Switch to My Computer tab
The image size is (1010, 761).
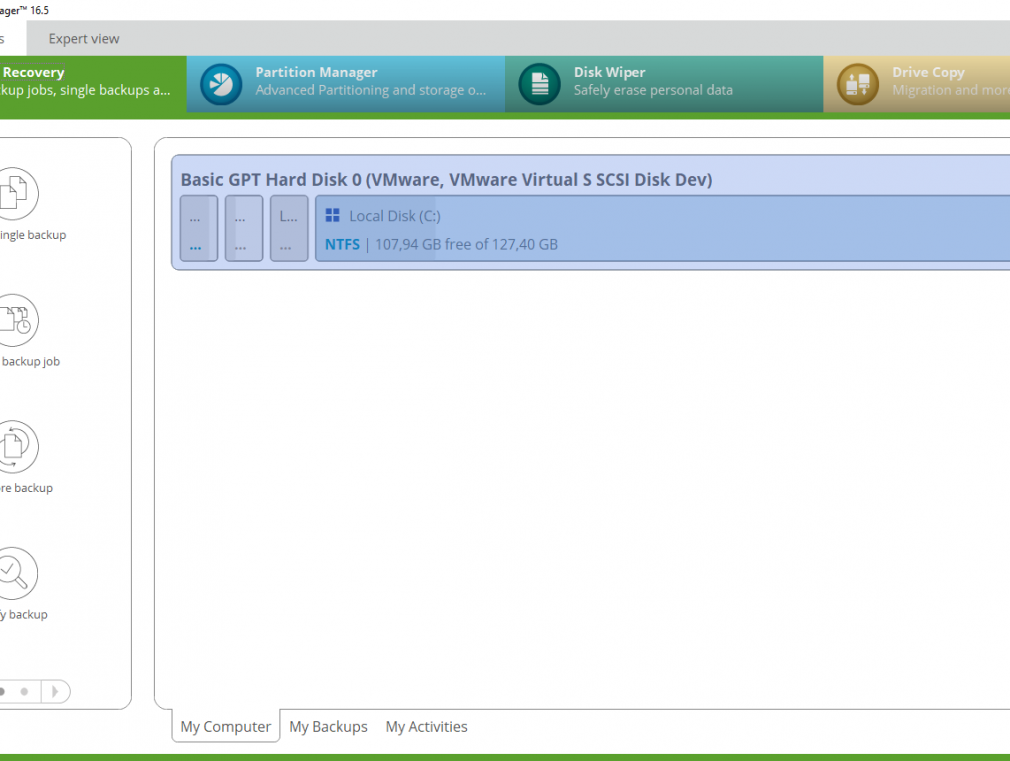click(x=225, y=726)
